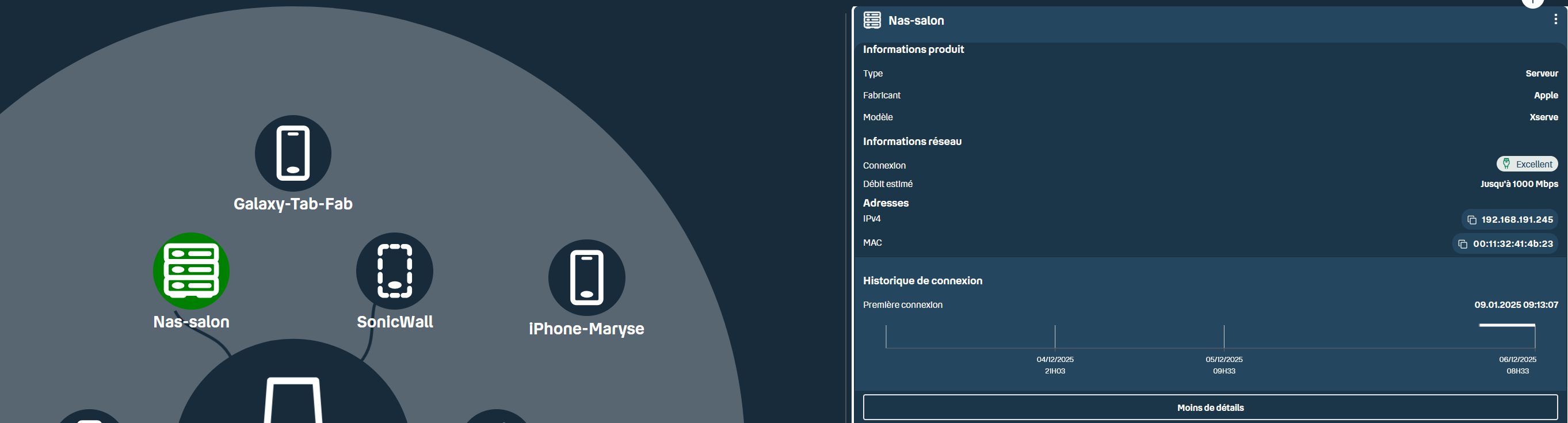The height and width of the screenshot is (423, 1568).
Task: Click the 04/12/2025 21H03 timeline marker
Action: tap(1055, 365)
